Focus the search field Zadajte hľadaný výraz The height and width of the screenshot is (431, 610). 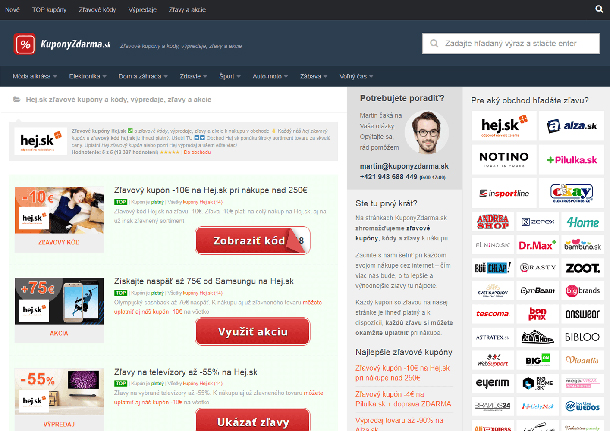511,43
